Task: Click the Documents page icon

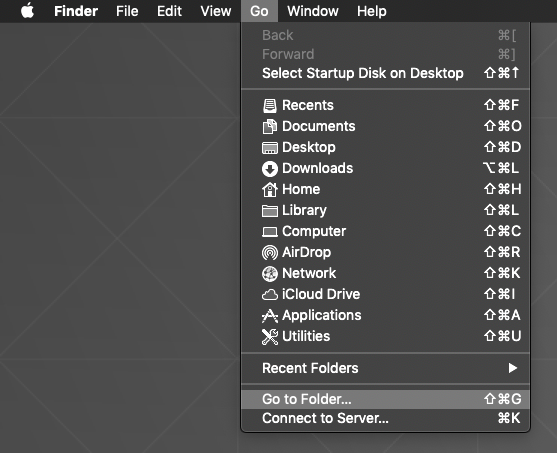Action: pos(270,126)
